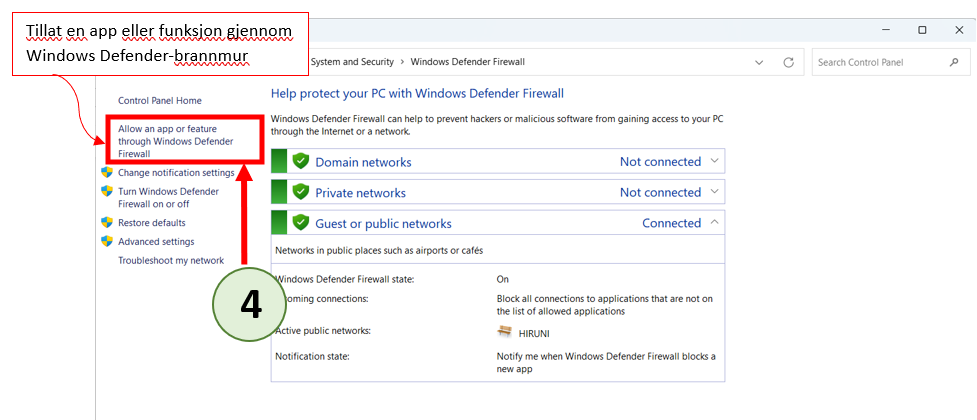Image resolution: width=977 pixels, height=420 pixels.
Task: Go to Control Panel Home
Action: pyautogui.click(x=160, y=100)
